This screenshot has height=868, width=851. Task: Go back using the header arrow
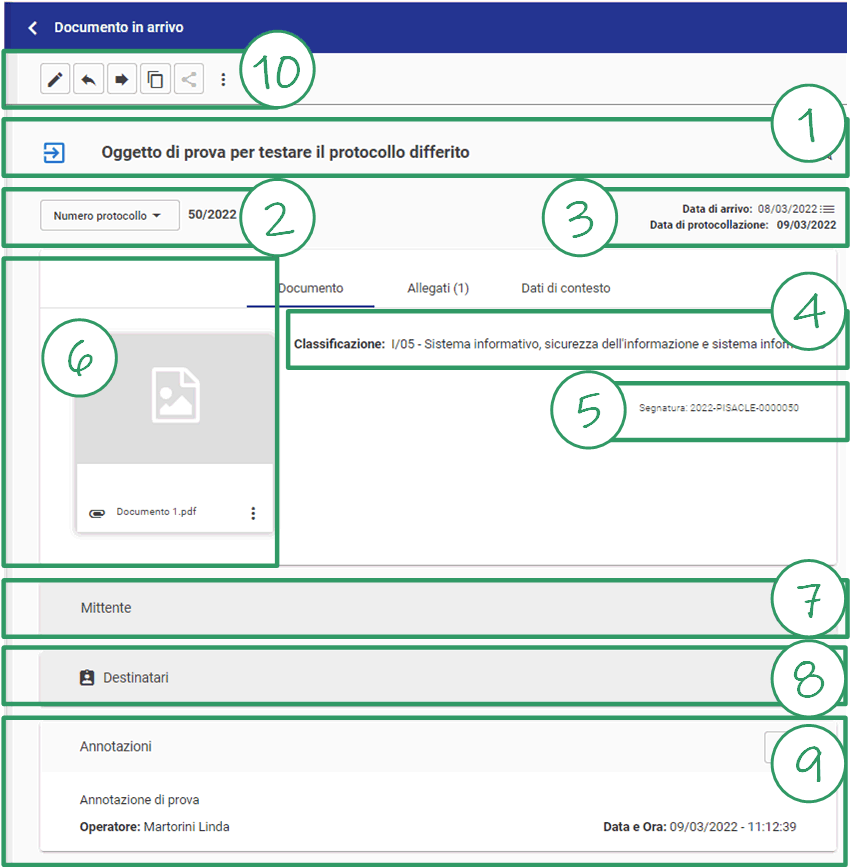click(x=33, y=28)
